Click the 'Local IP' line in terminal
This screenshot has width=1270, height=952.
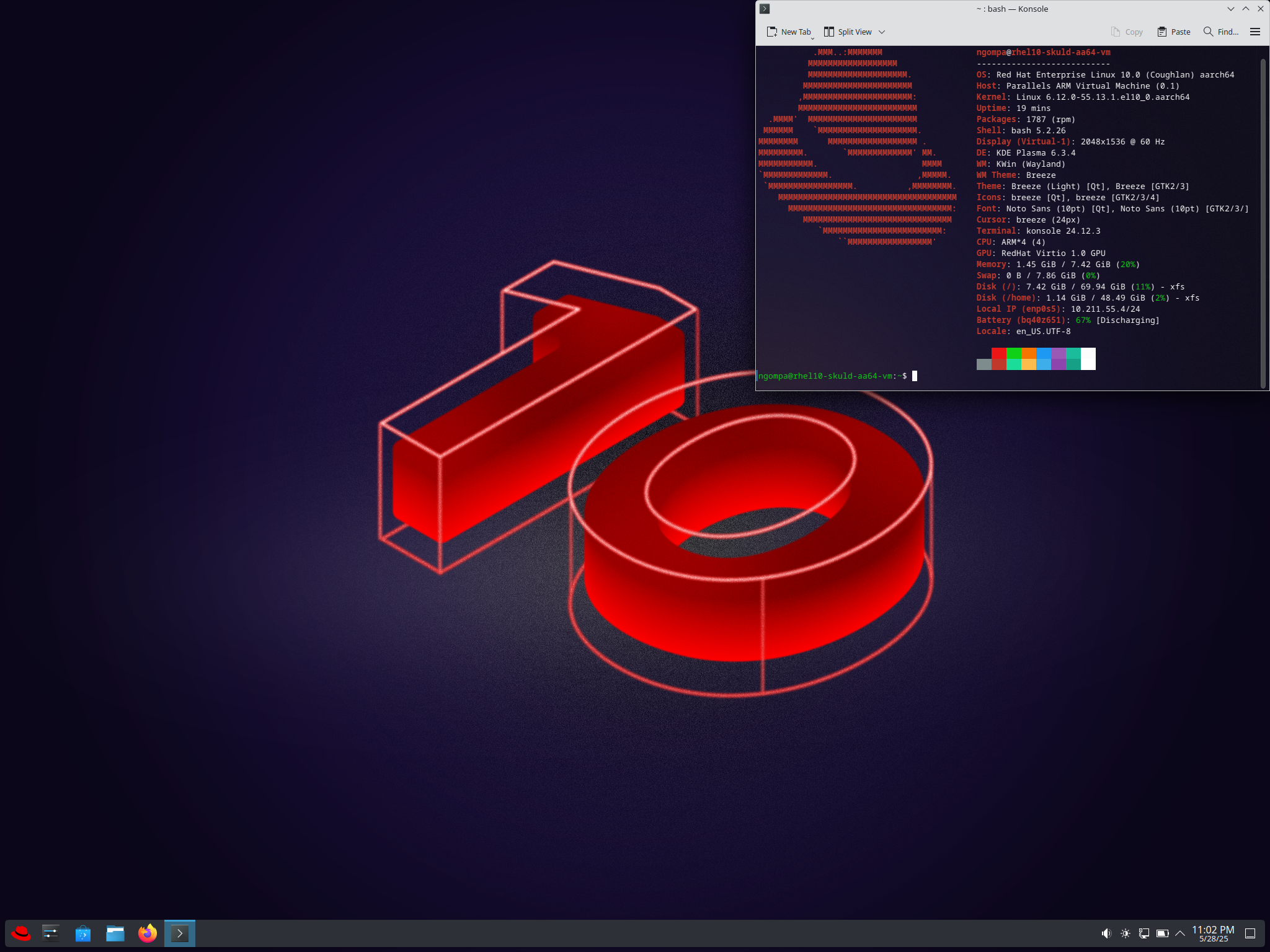(x=1058, y=309)
